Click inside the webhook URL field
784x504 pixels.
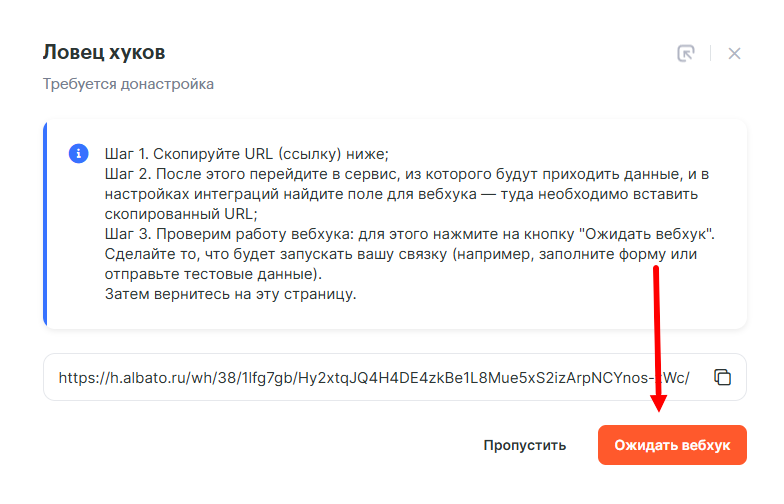[370, 378]
